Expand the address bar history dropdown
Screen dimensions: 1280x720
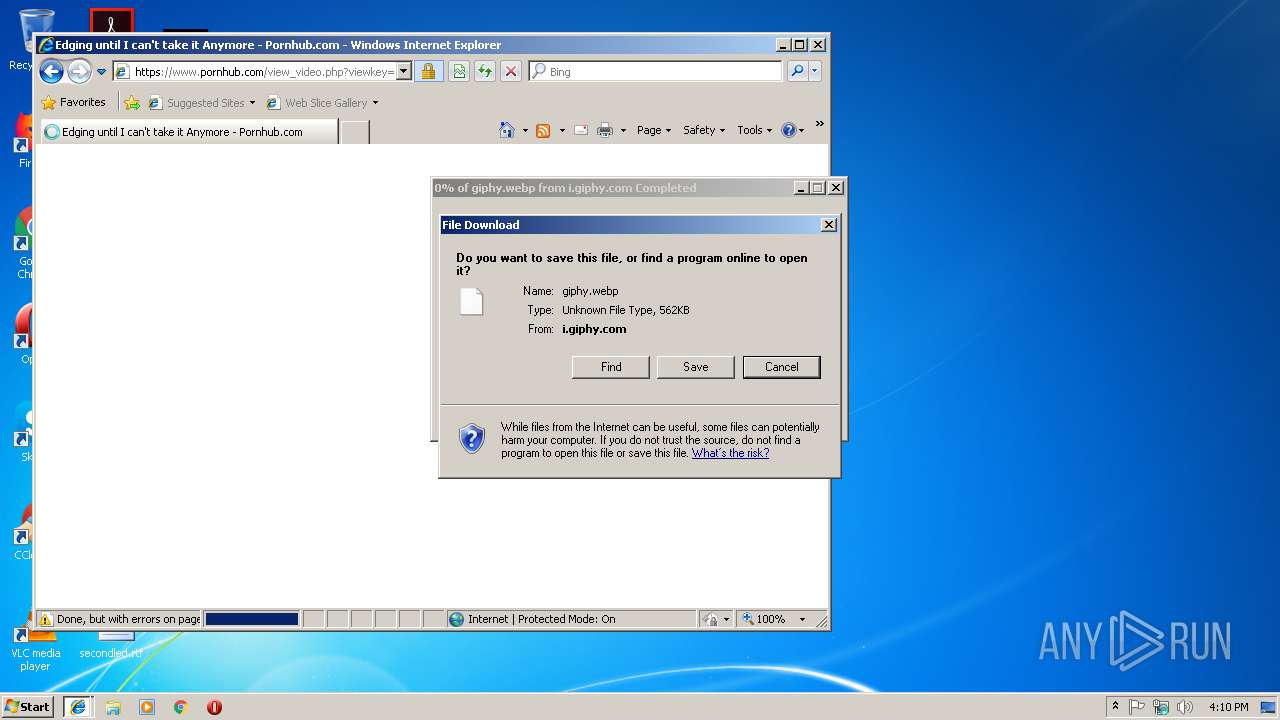404,71
